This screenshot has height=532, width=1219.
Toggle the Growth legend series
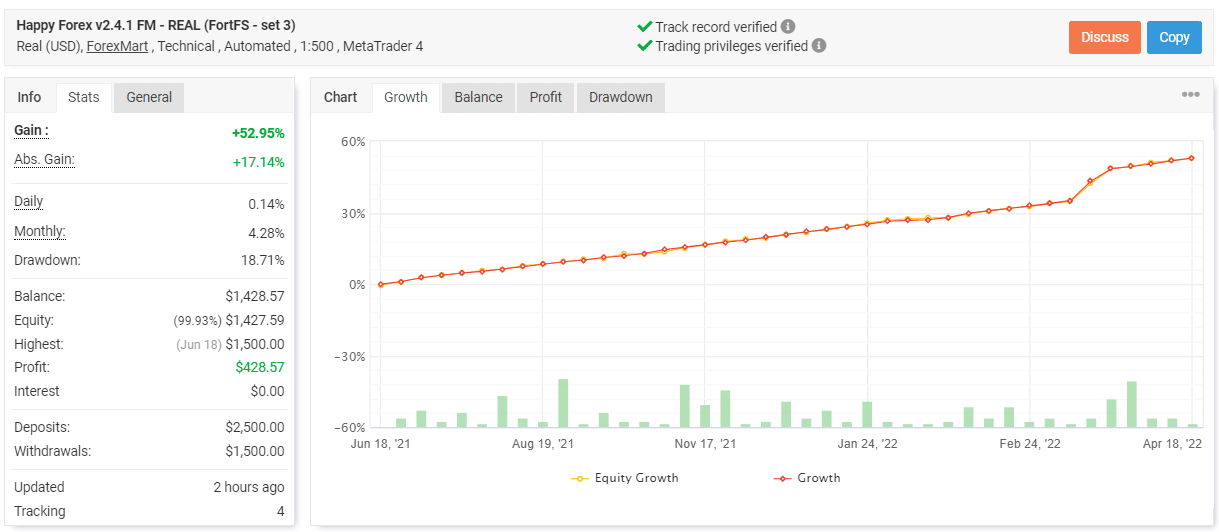coord(807,478)
